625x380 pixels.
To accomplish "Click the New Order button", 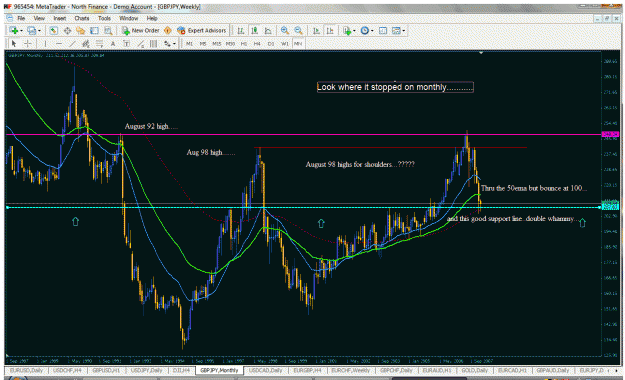I will 140,31.
